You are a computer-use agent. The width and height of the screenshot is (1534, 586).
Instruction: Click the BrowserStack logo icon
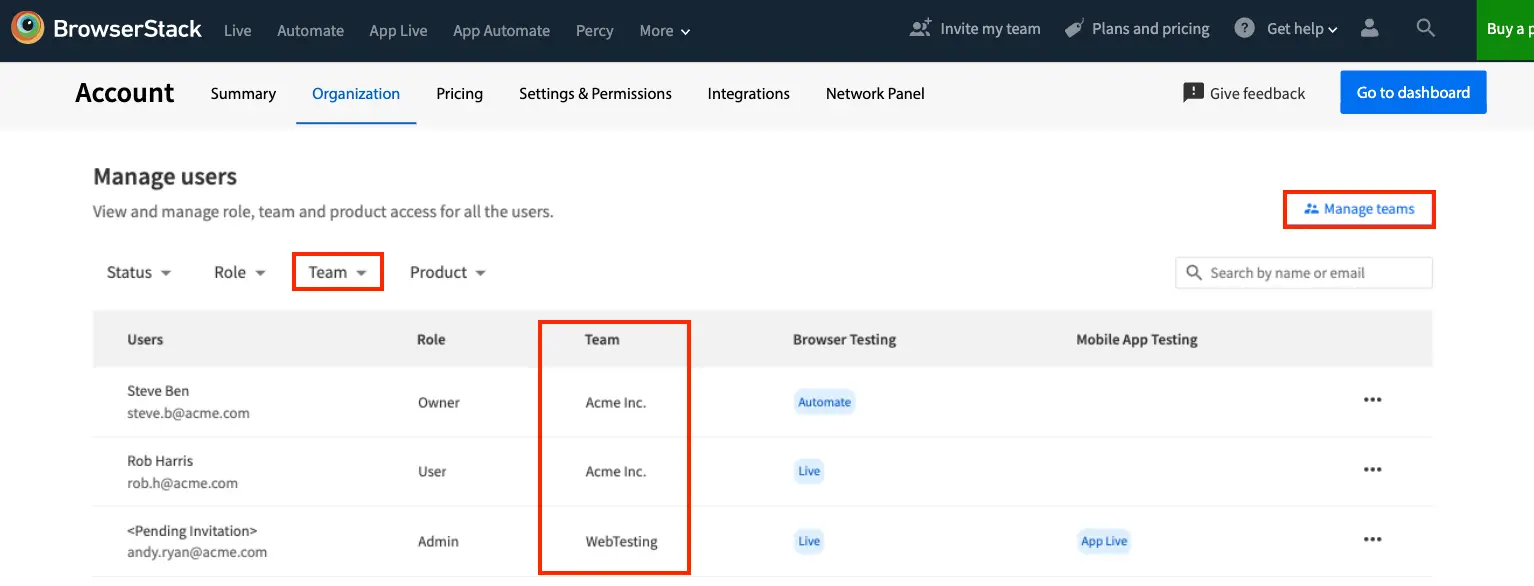(x=27, y=29)
